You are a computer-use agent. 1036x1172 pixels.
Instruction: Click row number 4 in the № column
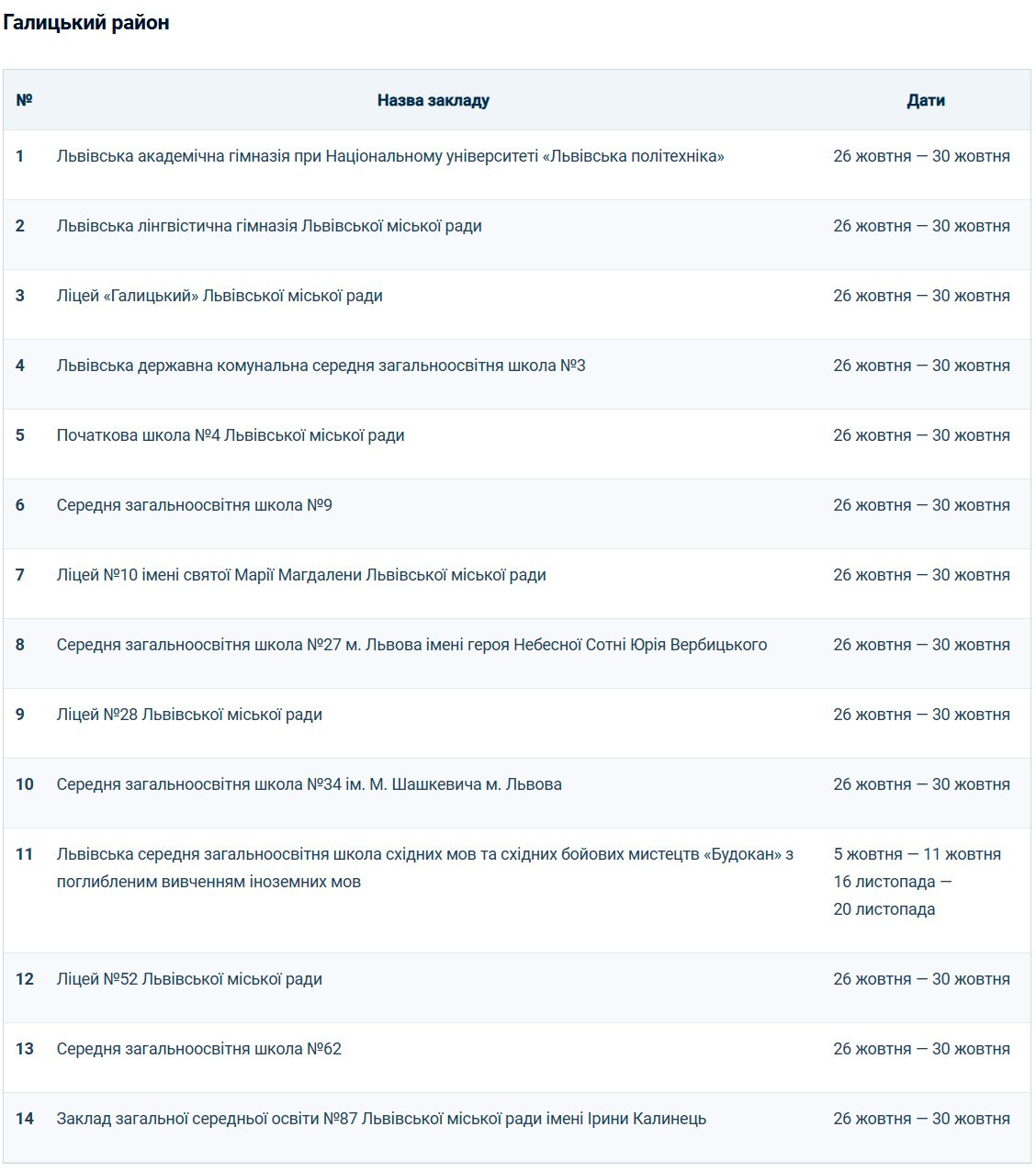click(x=20, y=366)
